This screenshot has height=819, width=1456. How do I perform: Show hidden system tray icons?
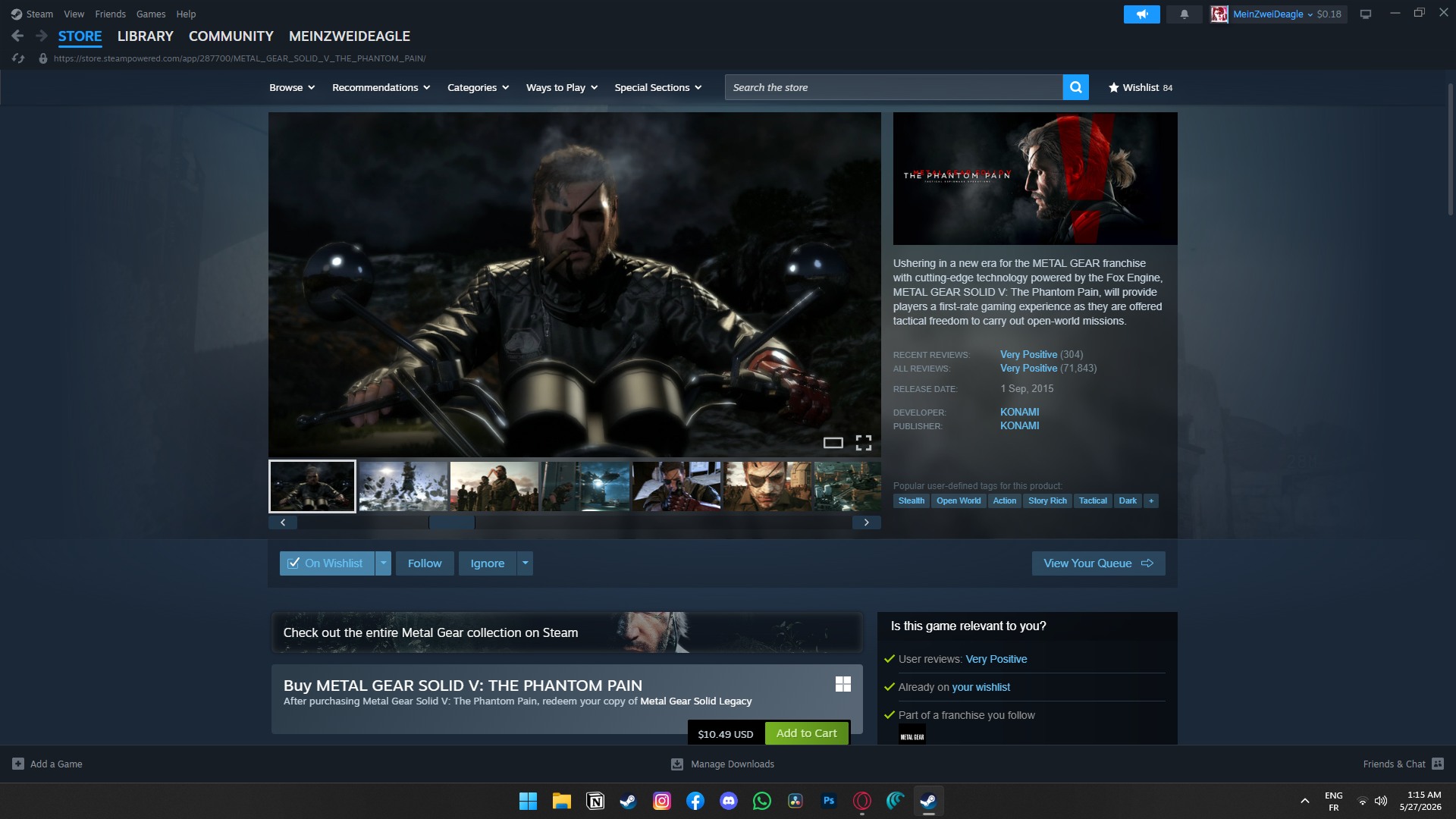[x=1304, y=801]
